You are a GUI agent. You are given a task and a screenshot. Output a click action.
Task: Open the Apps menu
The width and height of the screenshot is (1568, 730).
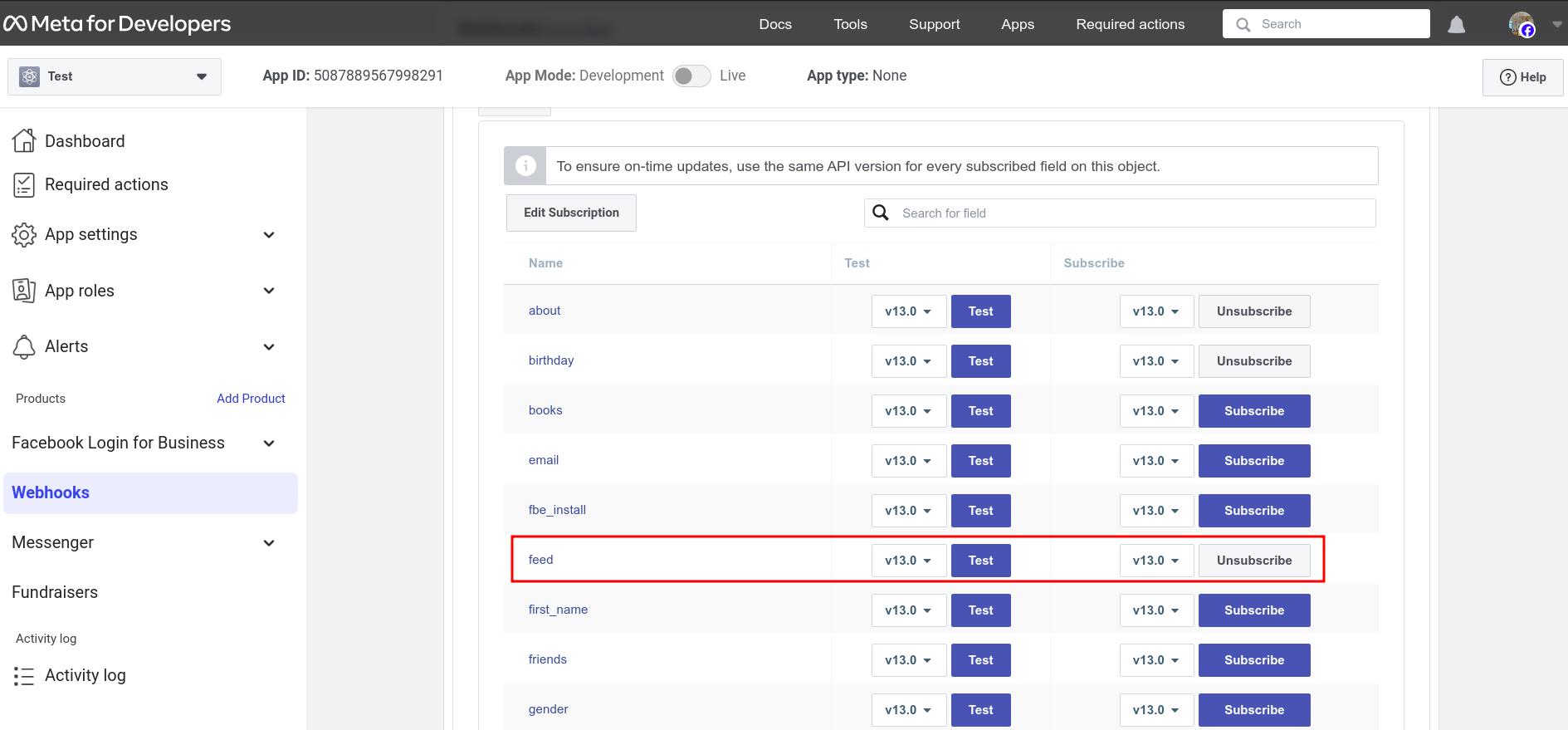[x=1018, y=24]
